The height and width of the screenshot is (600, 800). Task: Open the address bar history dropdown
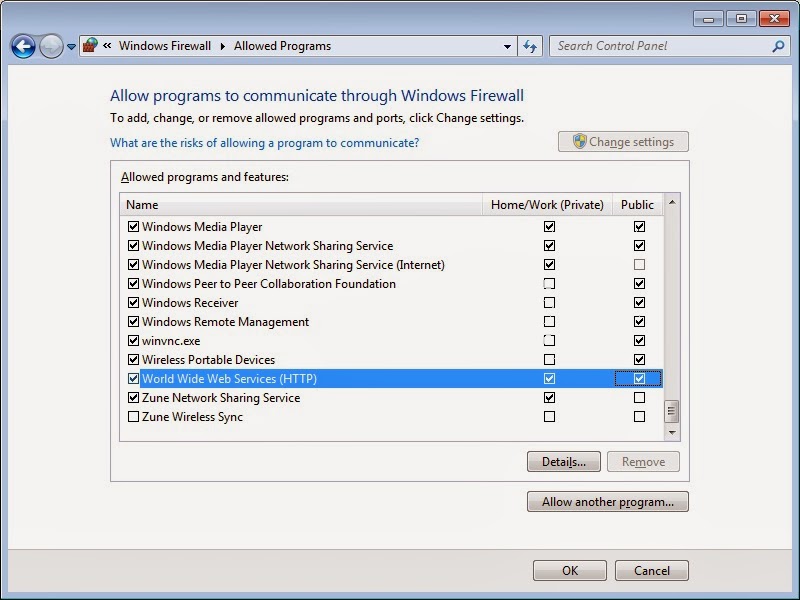(507, 46)
